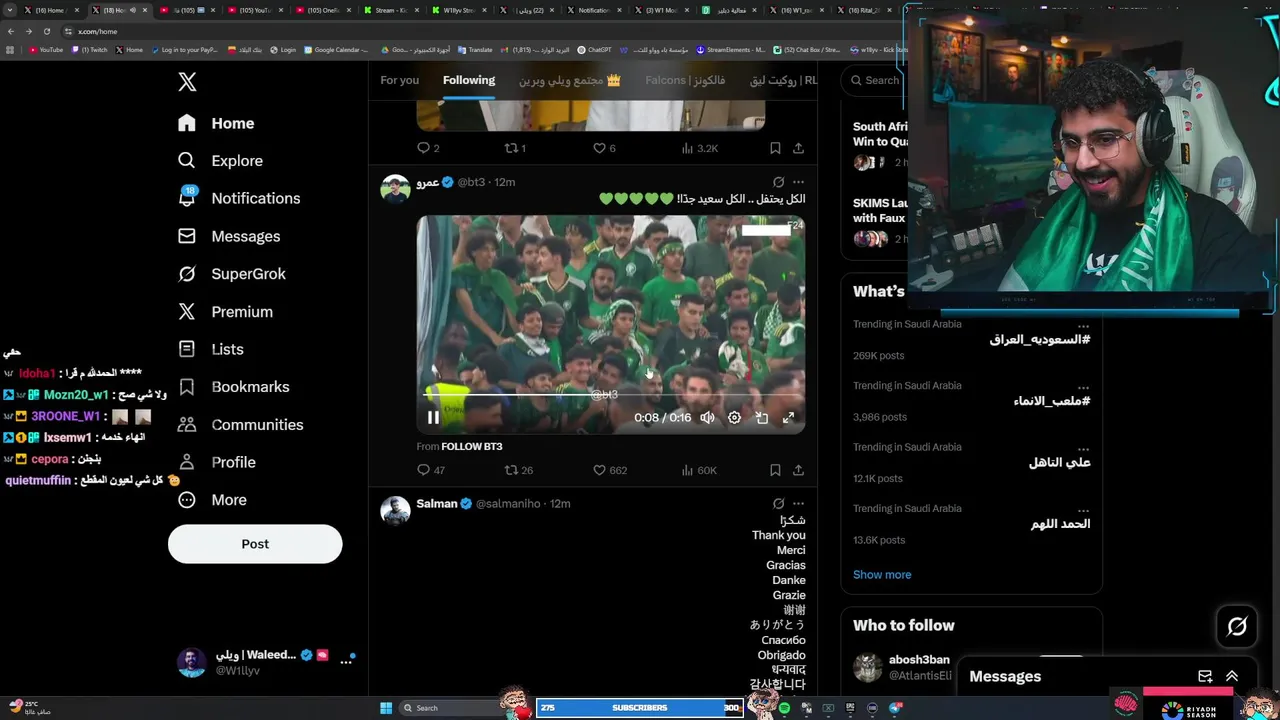
Task: Seek on the video progress bar
Action: 611,396
